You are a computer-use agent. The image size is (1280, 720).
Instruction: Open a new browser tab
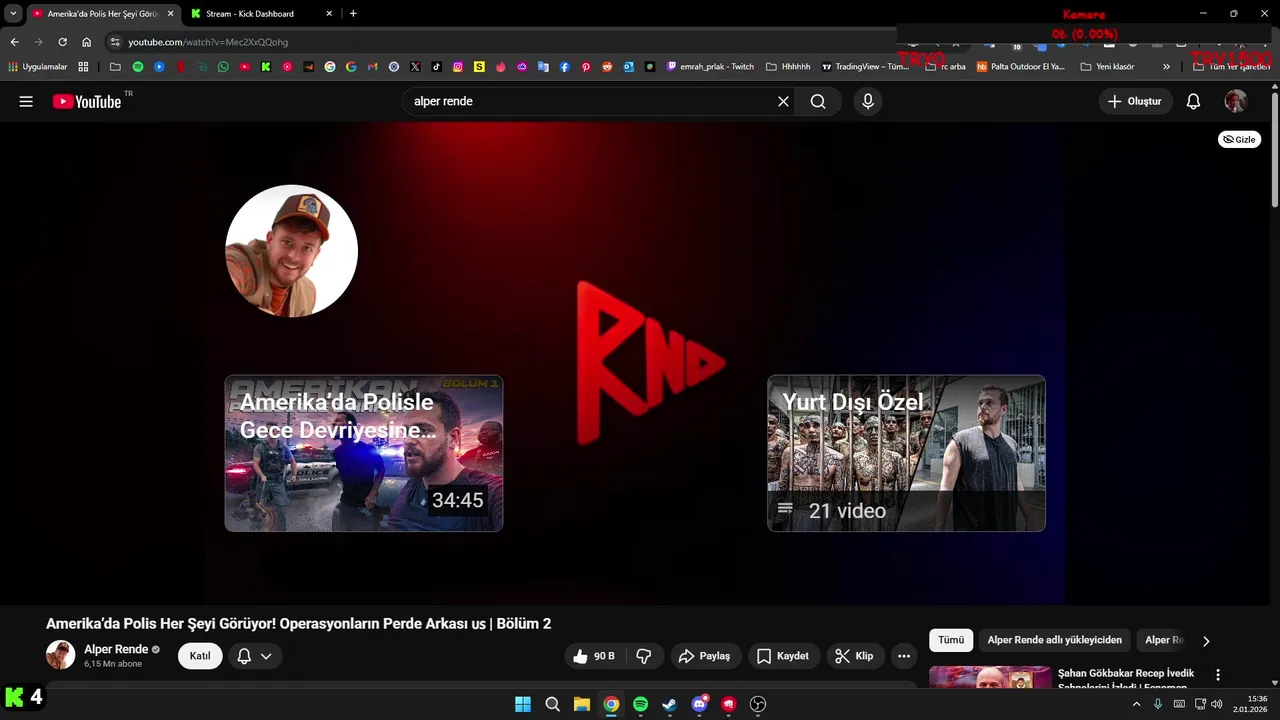(353, 14)
